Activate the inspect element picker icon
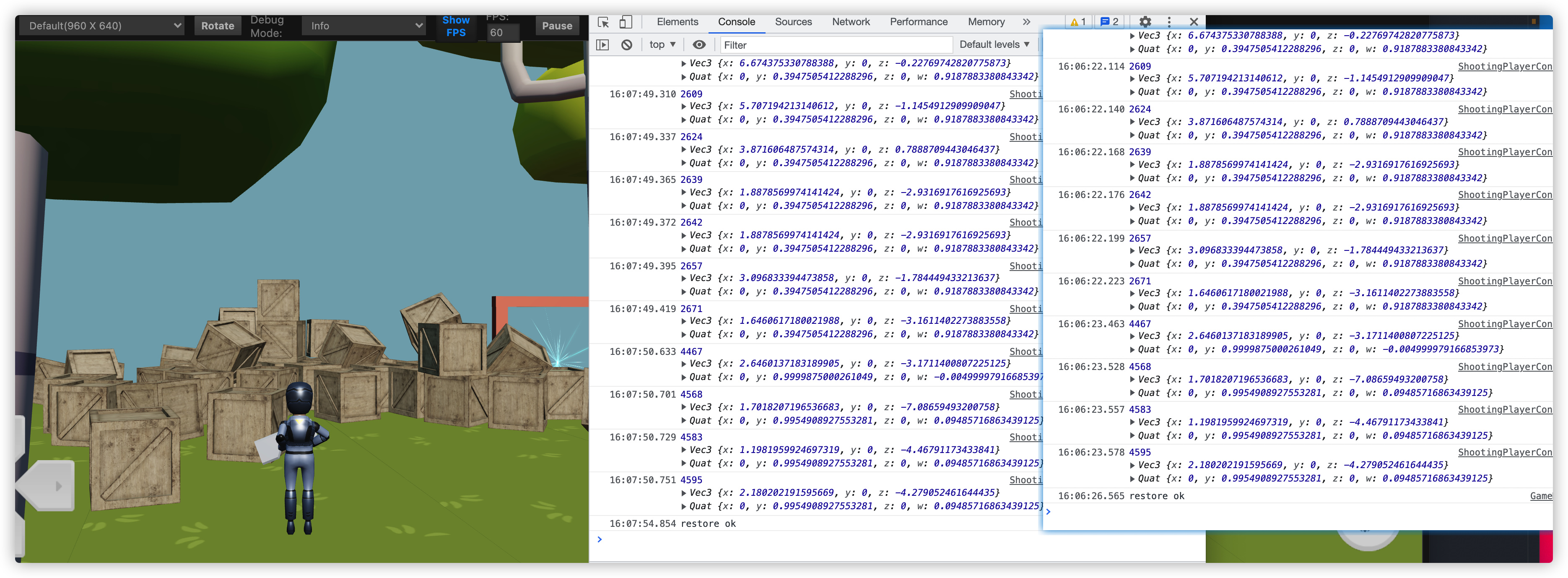Viewport: 1568px width, 578px height. coord(603,22)
